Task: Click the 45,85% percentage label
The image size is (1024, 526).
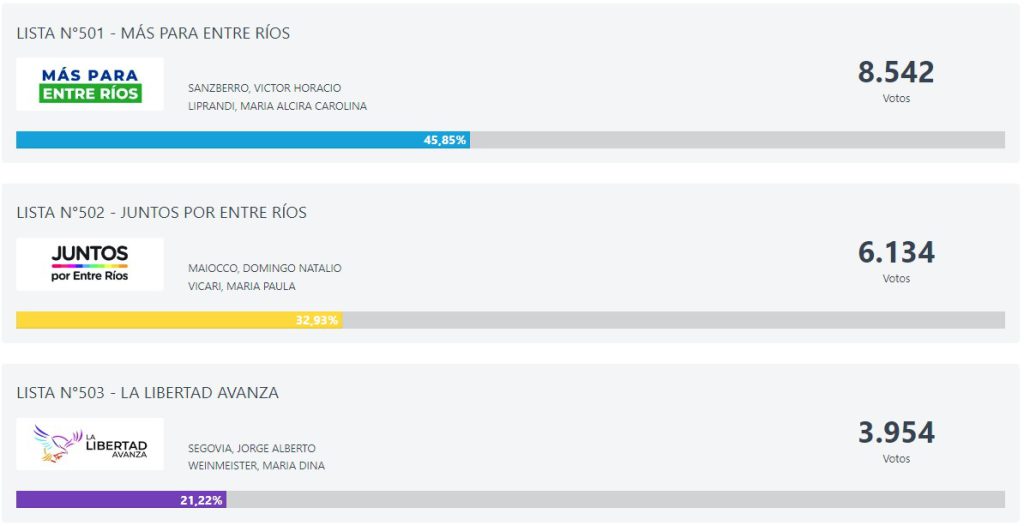Action: pos(445,140)
